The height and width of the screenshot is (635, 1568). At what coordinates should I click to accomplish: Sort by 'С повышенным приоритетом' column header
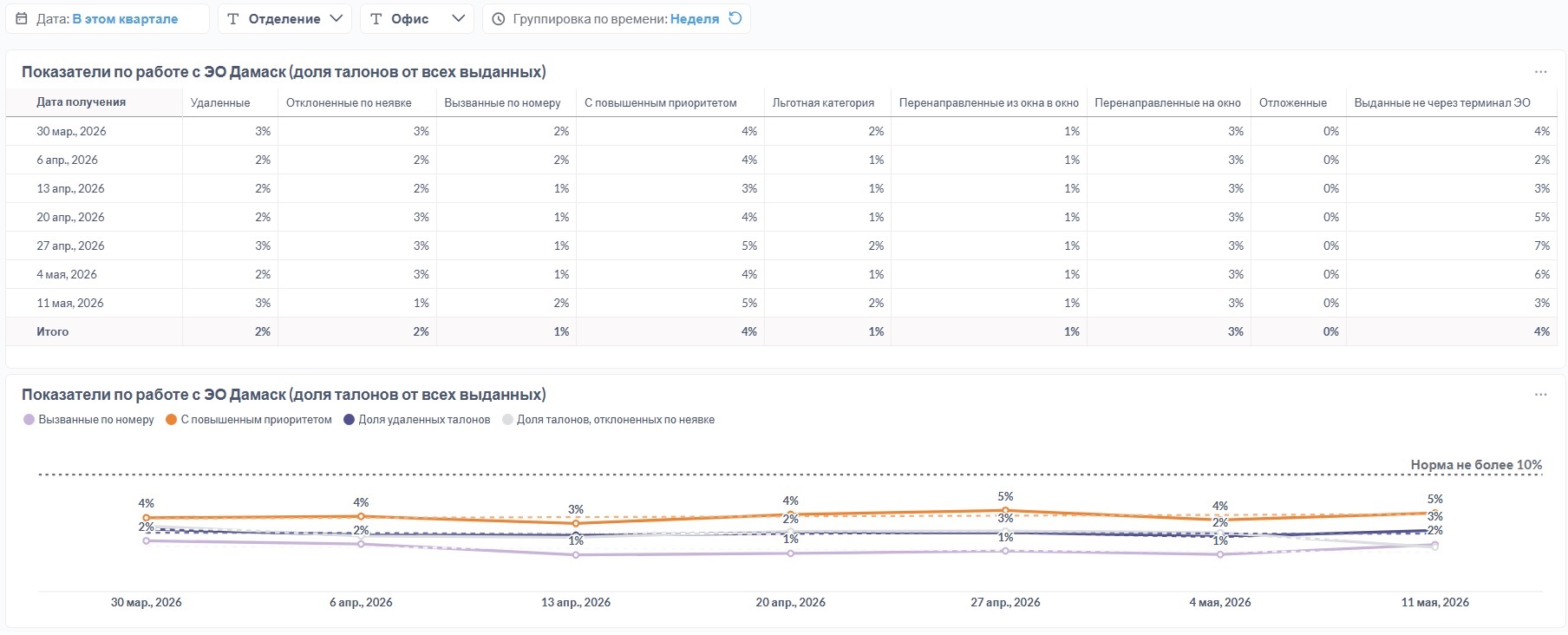pos(660,102)
